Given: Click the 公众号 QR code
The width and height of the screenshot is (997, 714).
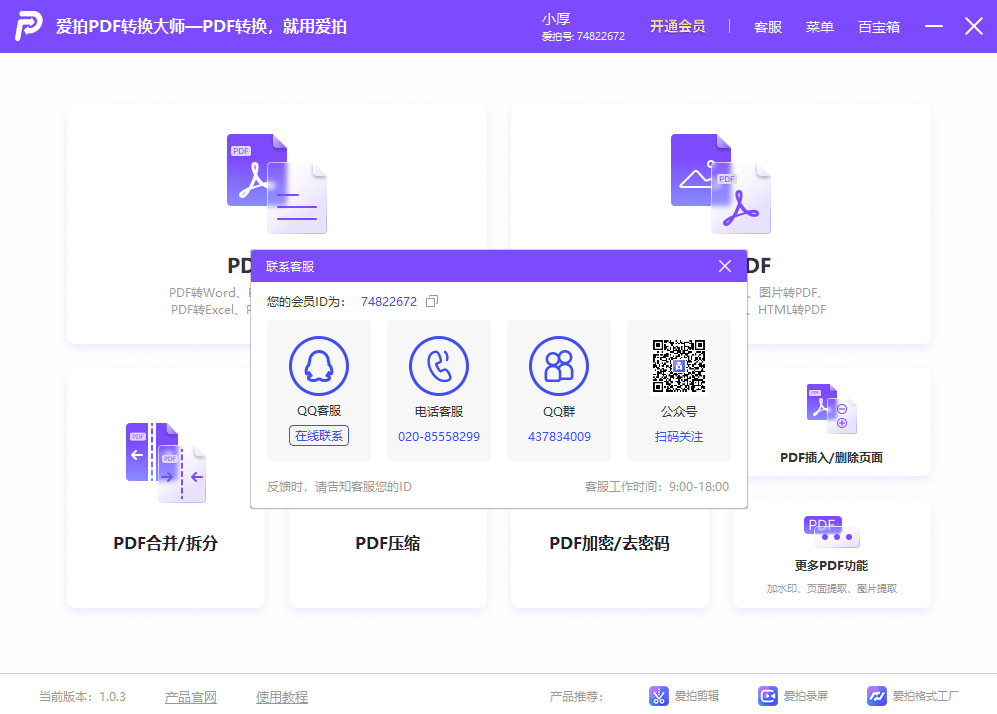Looking at the screenshot, I should [679, 366].
